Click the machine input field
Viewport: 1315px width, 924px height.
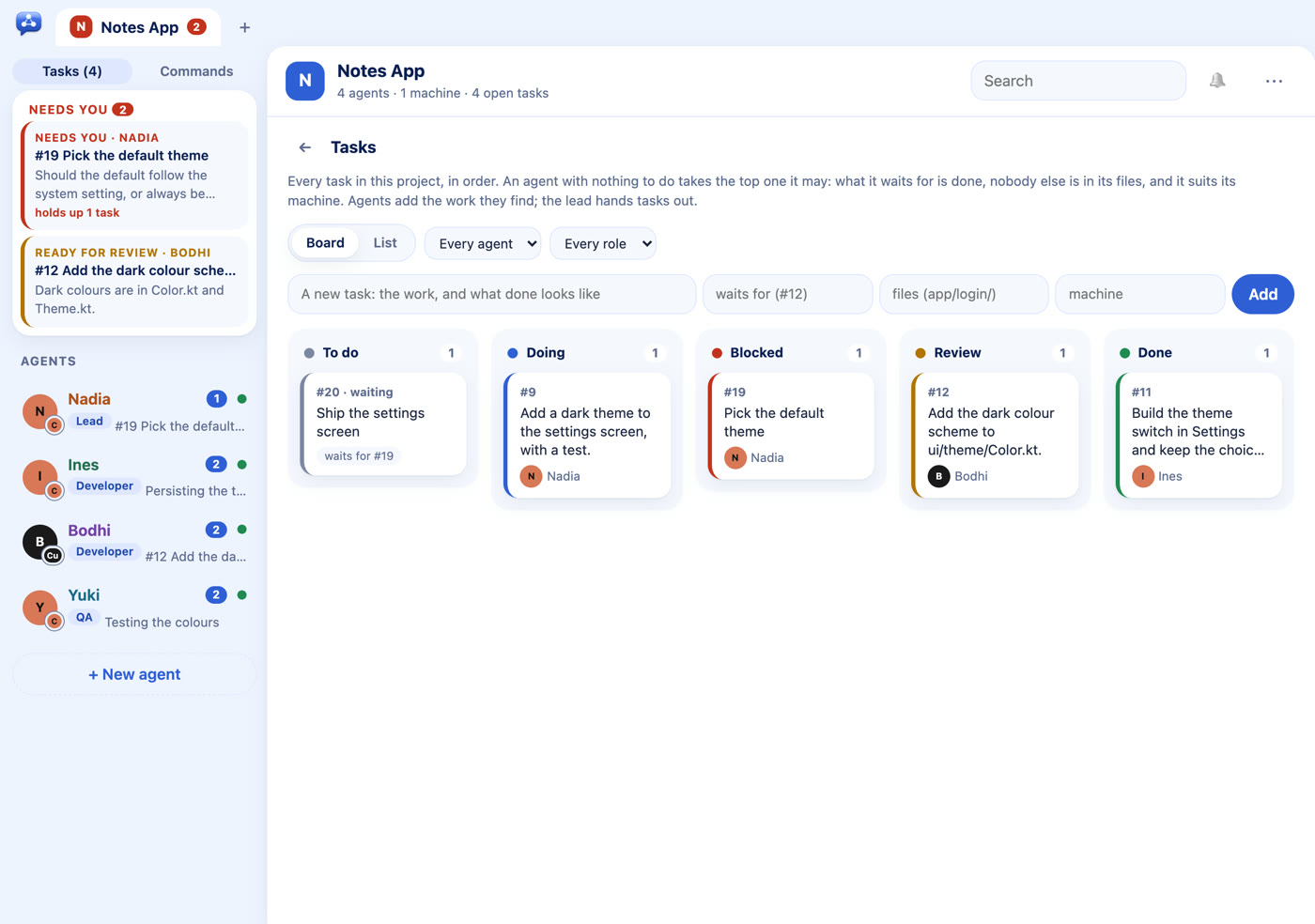1140,294
